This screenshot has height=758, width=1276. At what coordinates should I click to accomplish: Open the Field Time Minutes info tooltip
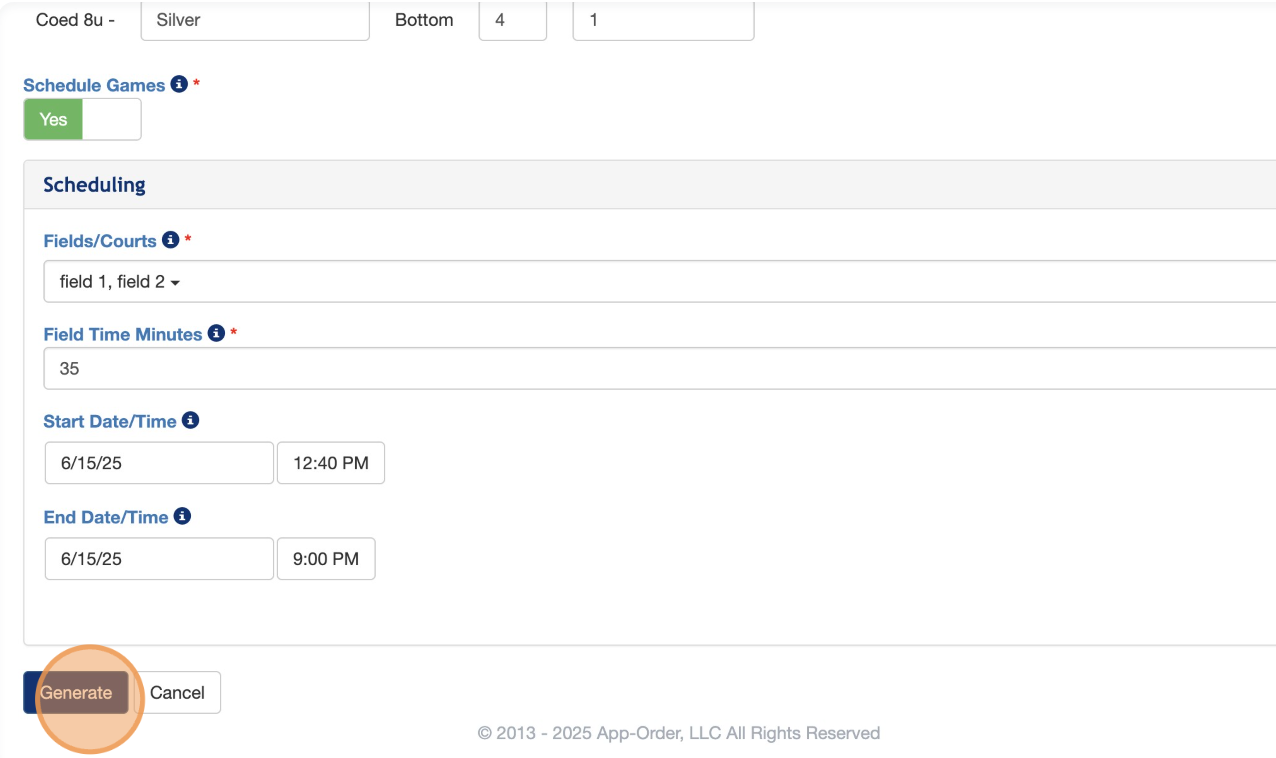[x=216, y=334]
